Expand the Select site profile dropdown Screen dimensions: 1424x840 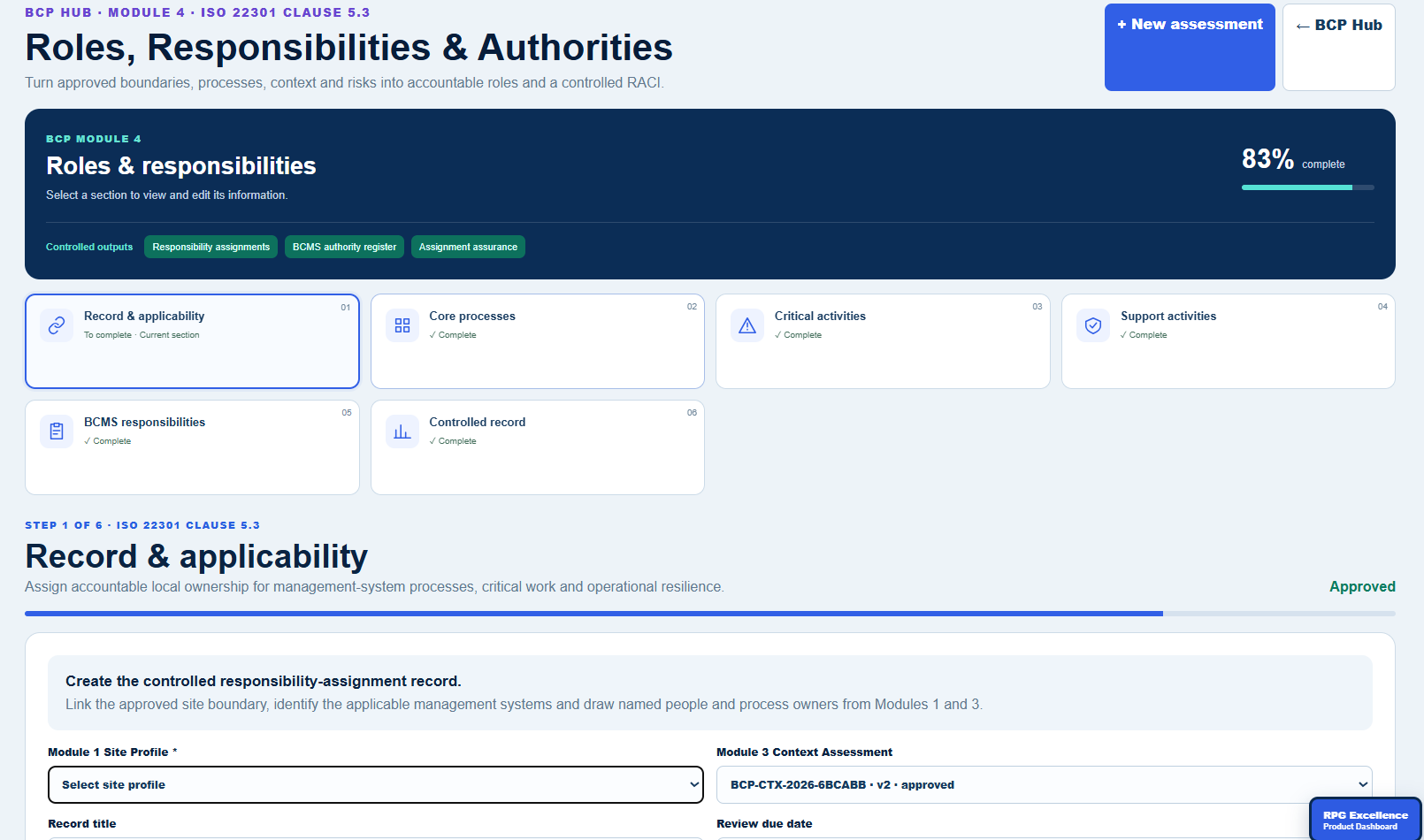[x=376, y=784]
